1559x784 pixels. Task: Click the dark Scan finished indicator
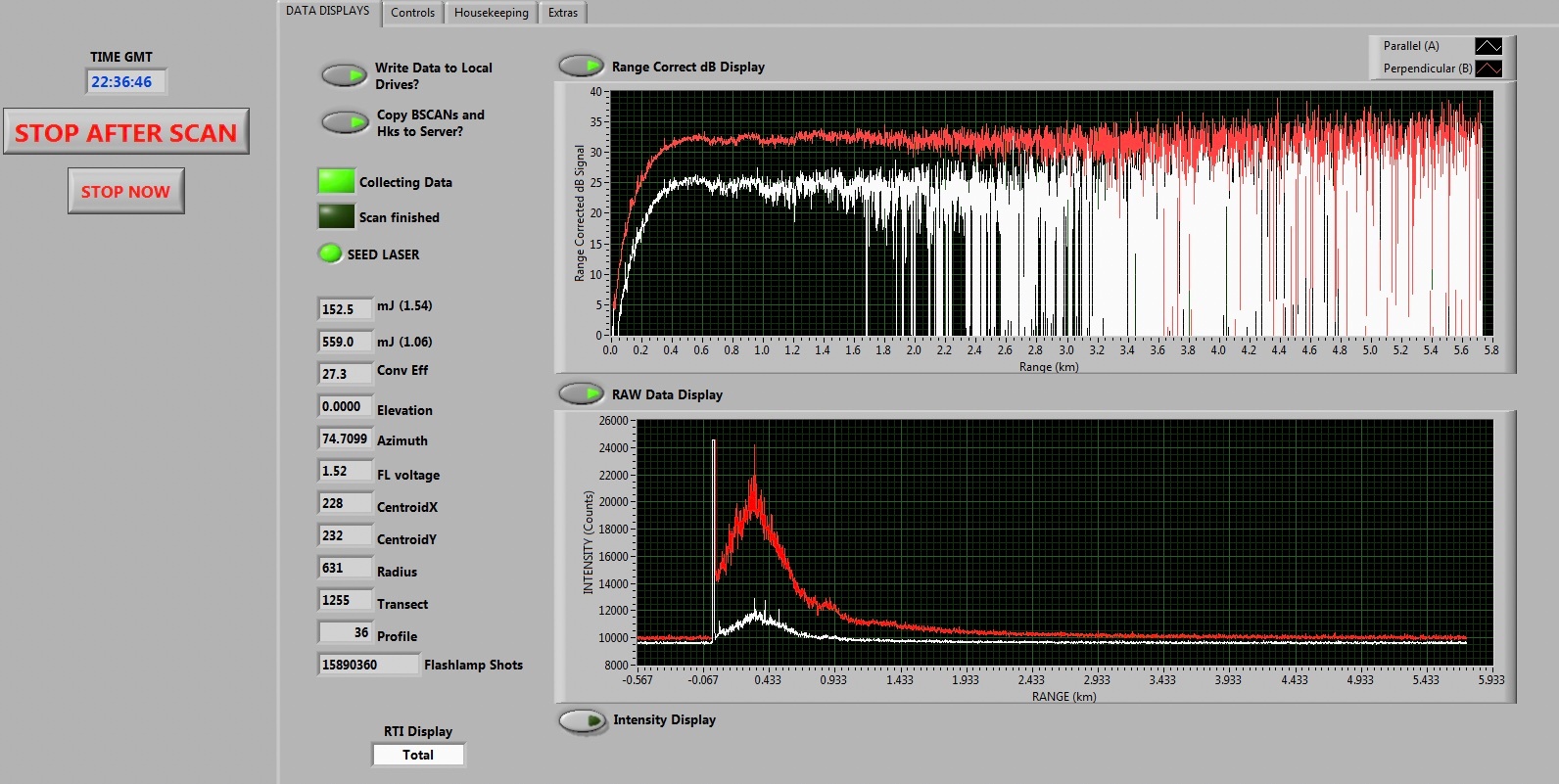click(336, 216)
